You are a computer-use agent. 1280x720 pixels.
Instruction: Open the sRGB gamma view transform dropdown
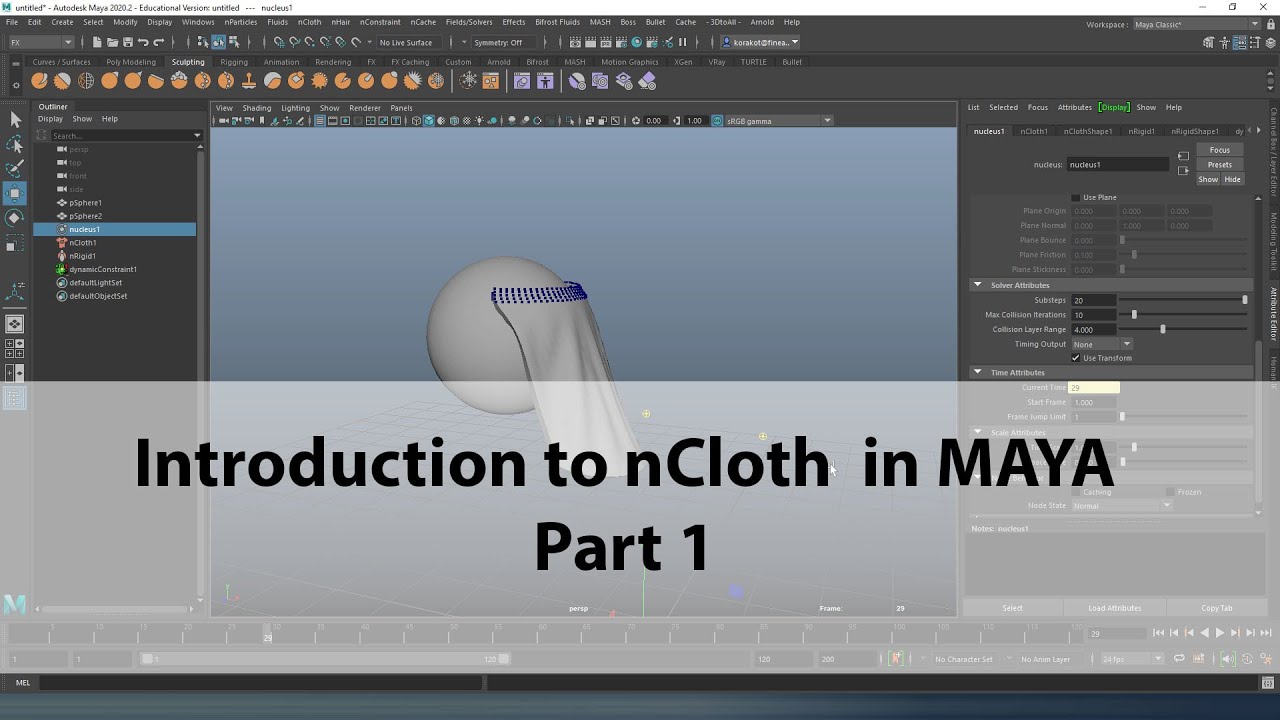click(x=778, y=121)
